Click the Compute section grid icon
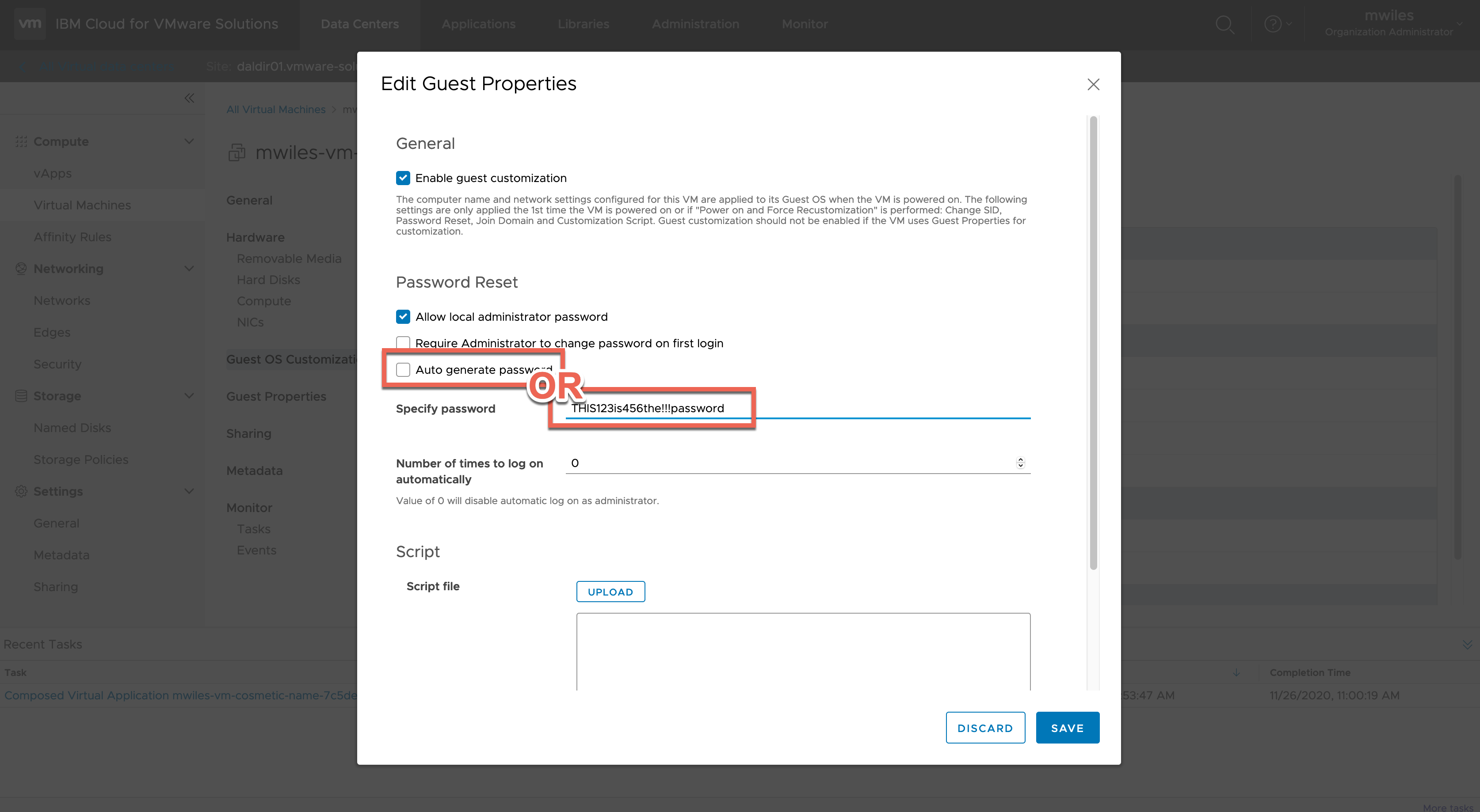The width and height of the screenshot is (1480, 812). coord(21,141)
